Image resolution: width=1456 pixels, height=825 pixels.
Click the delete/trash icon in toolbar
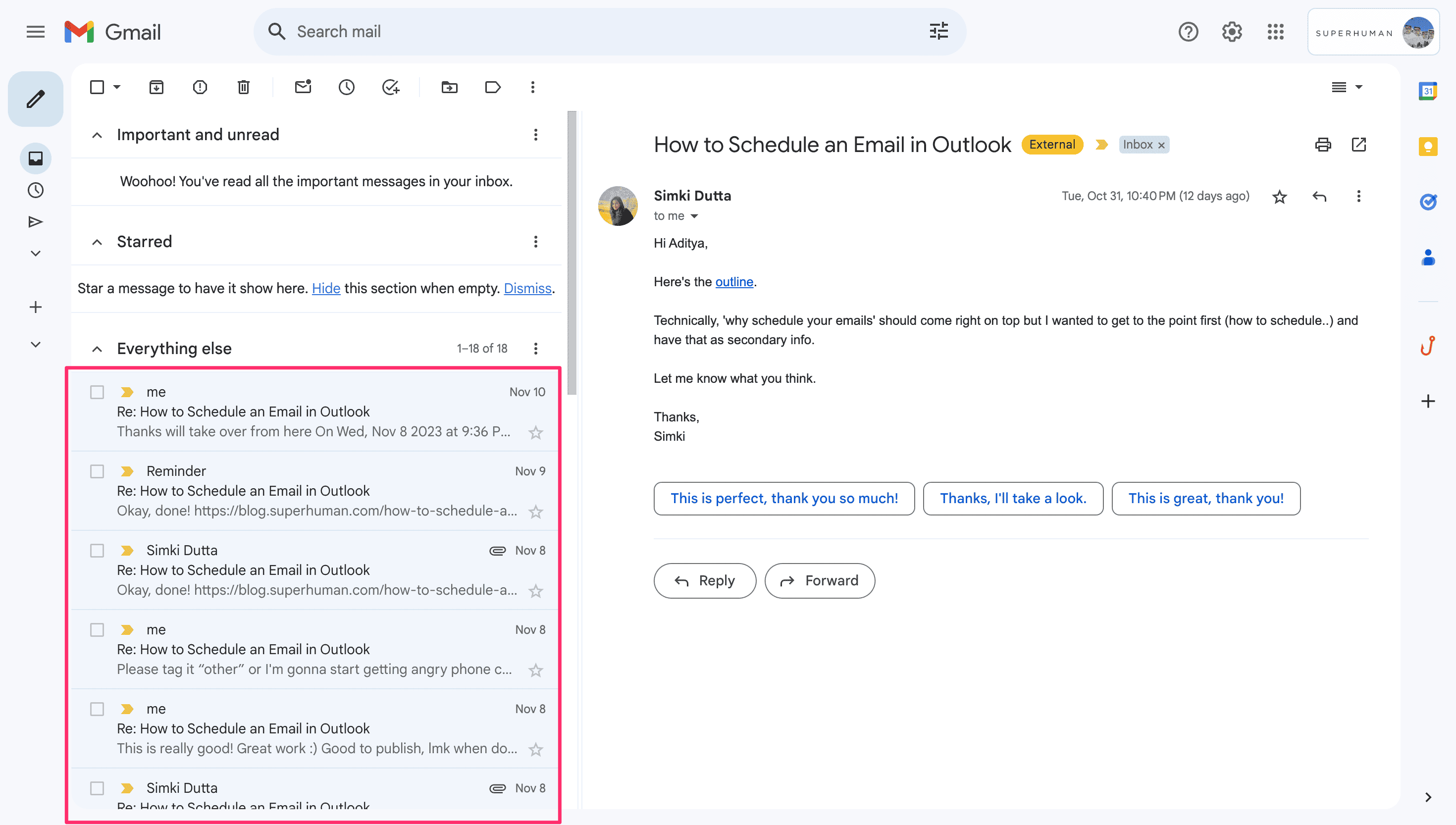pos(244,87)
